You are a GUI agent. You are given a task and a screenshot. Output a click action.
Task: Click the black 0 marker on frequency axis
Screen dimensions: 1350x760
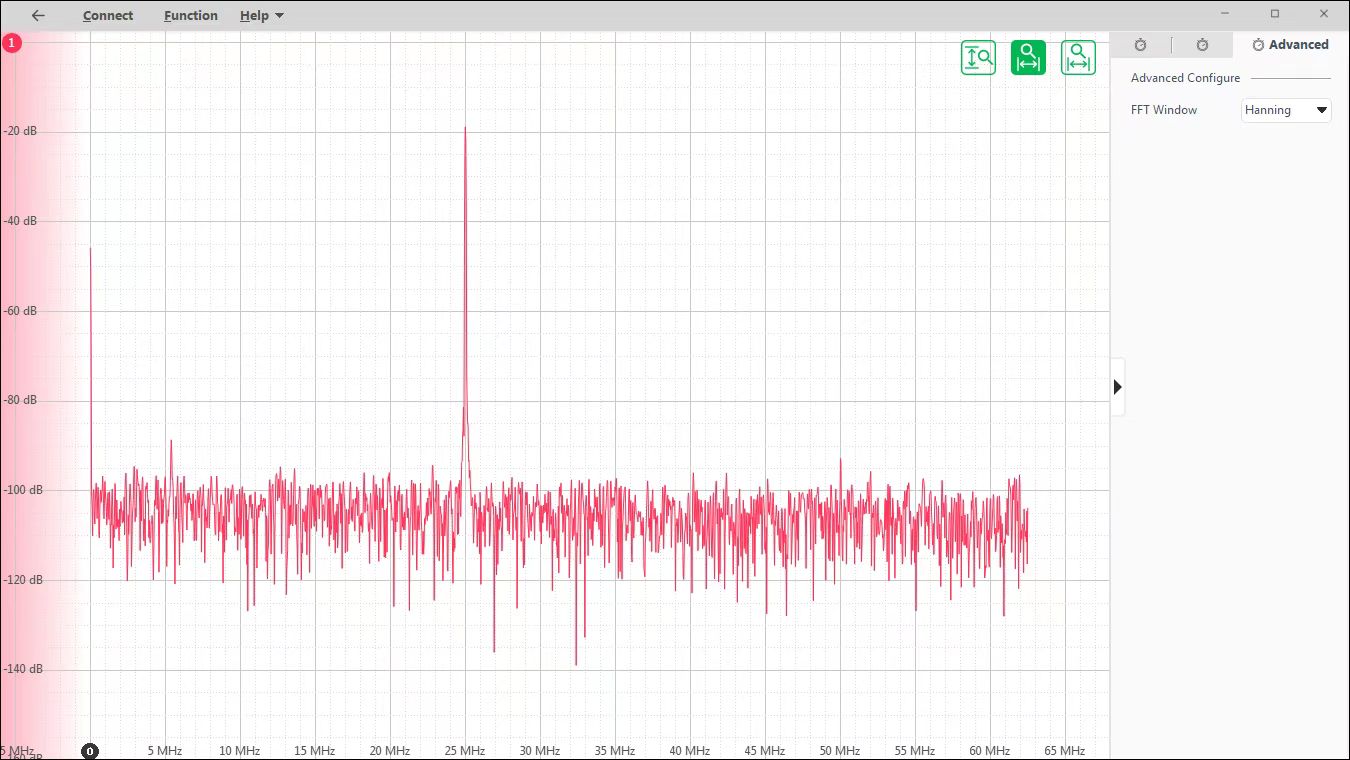90,751
